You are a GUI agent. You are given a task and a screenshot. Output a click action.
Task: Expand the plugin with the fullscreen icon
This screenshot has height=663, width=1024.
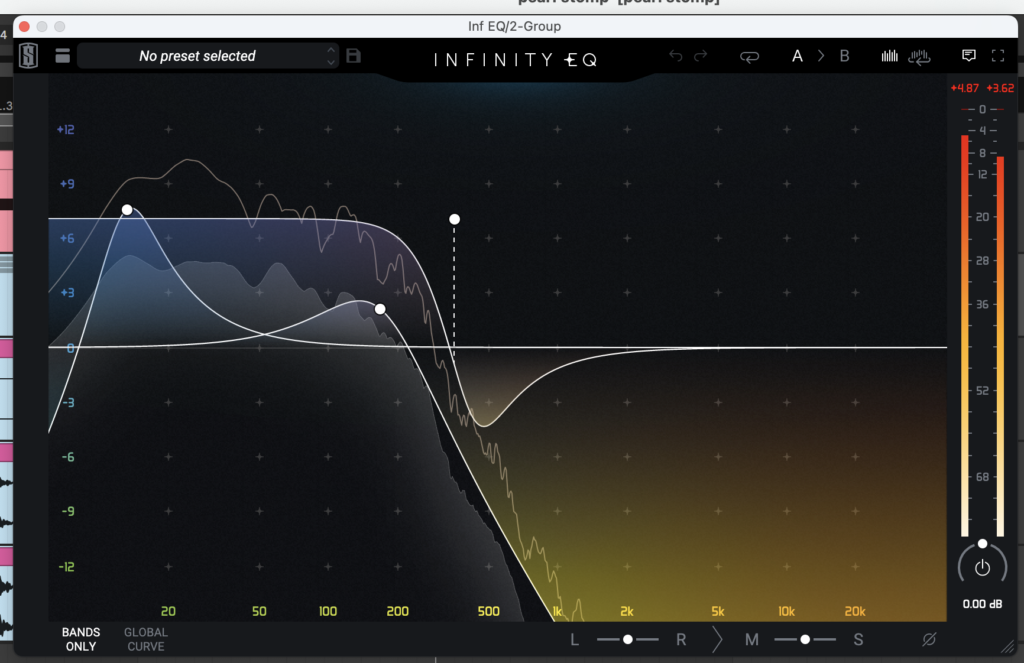click(x=998, y=56)
